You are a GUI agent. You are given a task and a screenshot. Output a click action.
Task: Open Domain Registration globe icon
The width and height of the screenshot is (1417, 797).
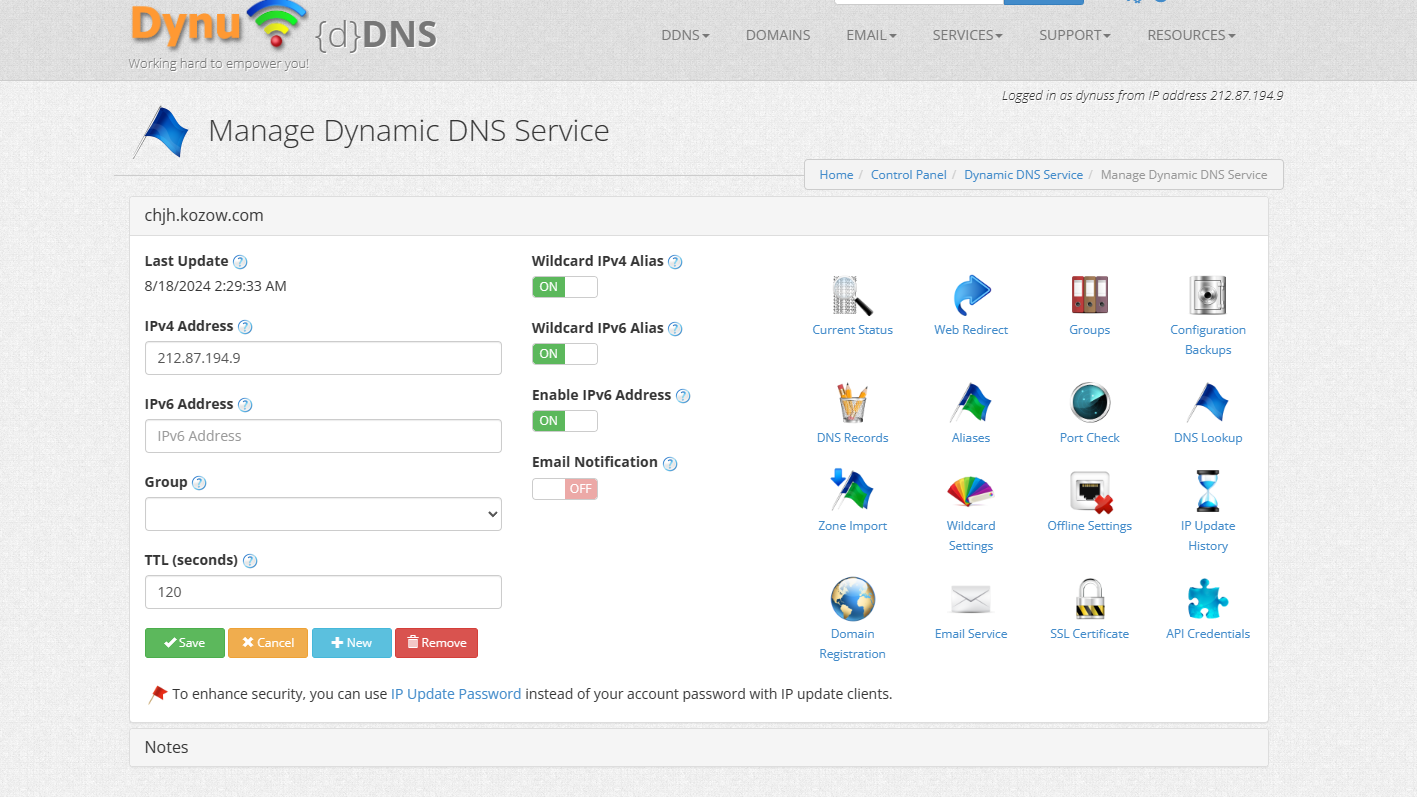(x=852, y=599)
